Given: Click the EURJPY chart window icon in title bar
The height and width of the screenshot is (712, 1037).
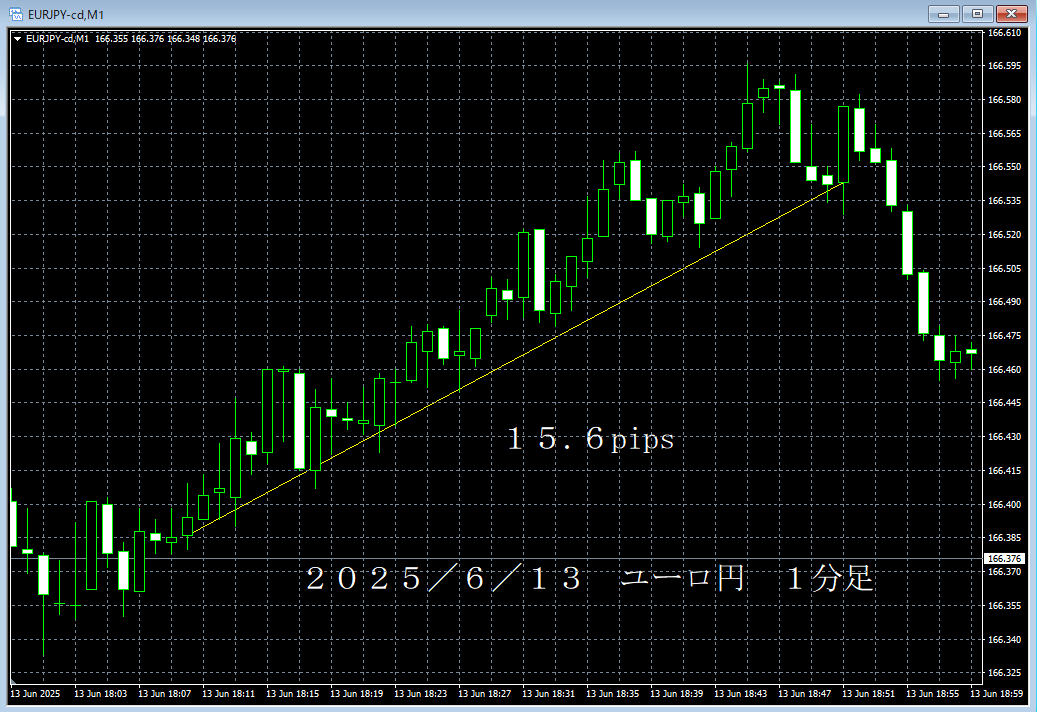Looking at the screenshot, I should pos(15,14).
